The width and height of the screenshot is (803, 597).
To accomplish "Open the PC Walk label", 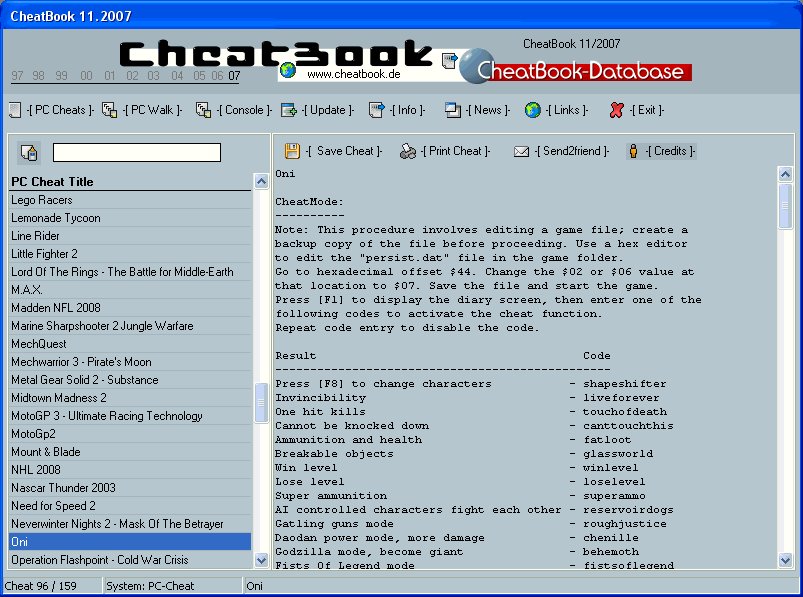I will pyautogui.click(x=153, y=110).
